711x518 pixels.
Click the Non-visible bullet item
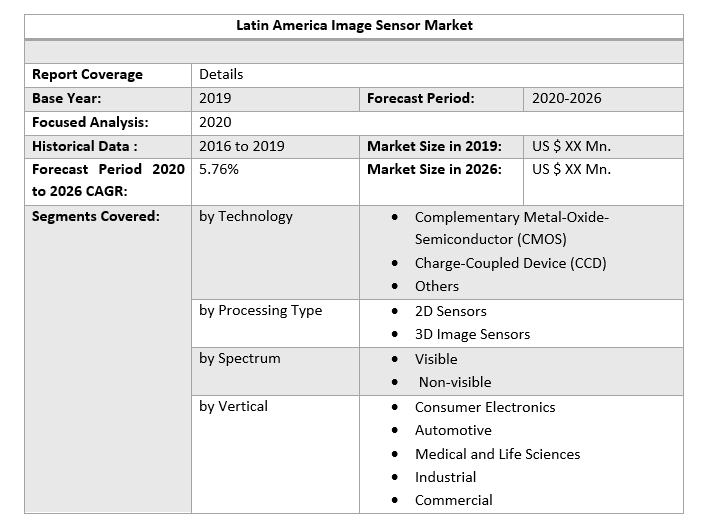click(x=455, y=382)
